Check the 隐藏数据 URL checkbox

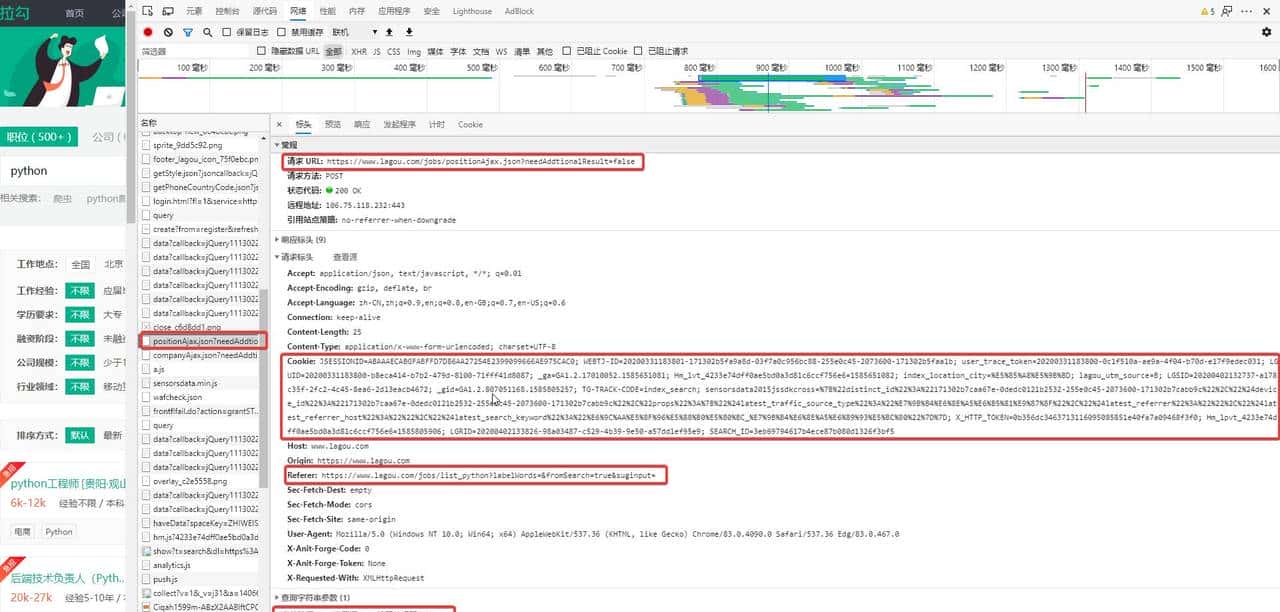click(262, 51)
